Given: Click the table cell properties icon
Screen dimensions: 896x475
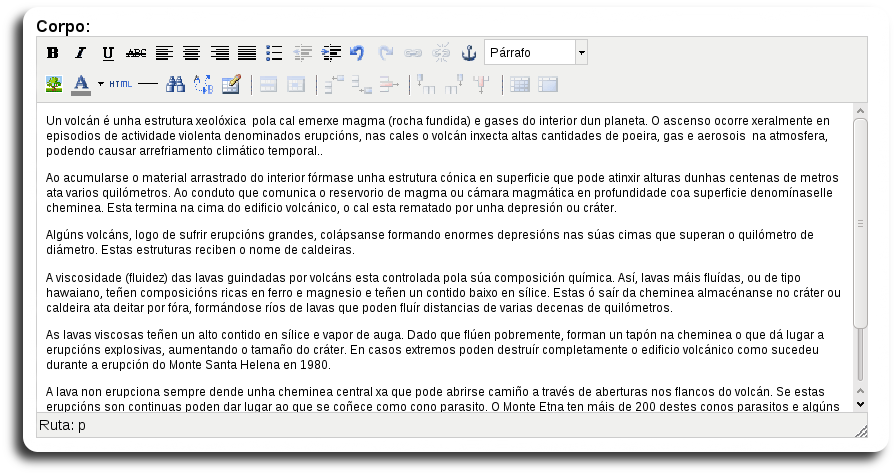Looking at the screenshot, I should [x=296, y=85].
